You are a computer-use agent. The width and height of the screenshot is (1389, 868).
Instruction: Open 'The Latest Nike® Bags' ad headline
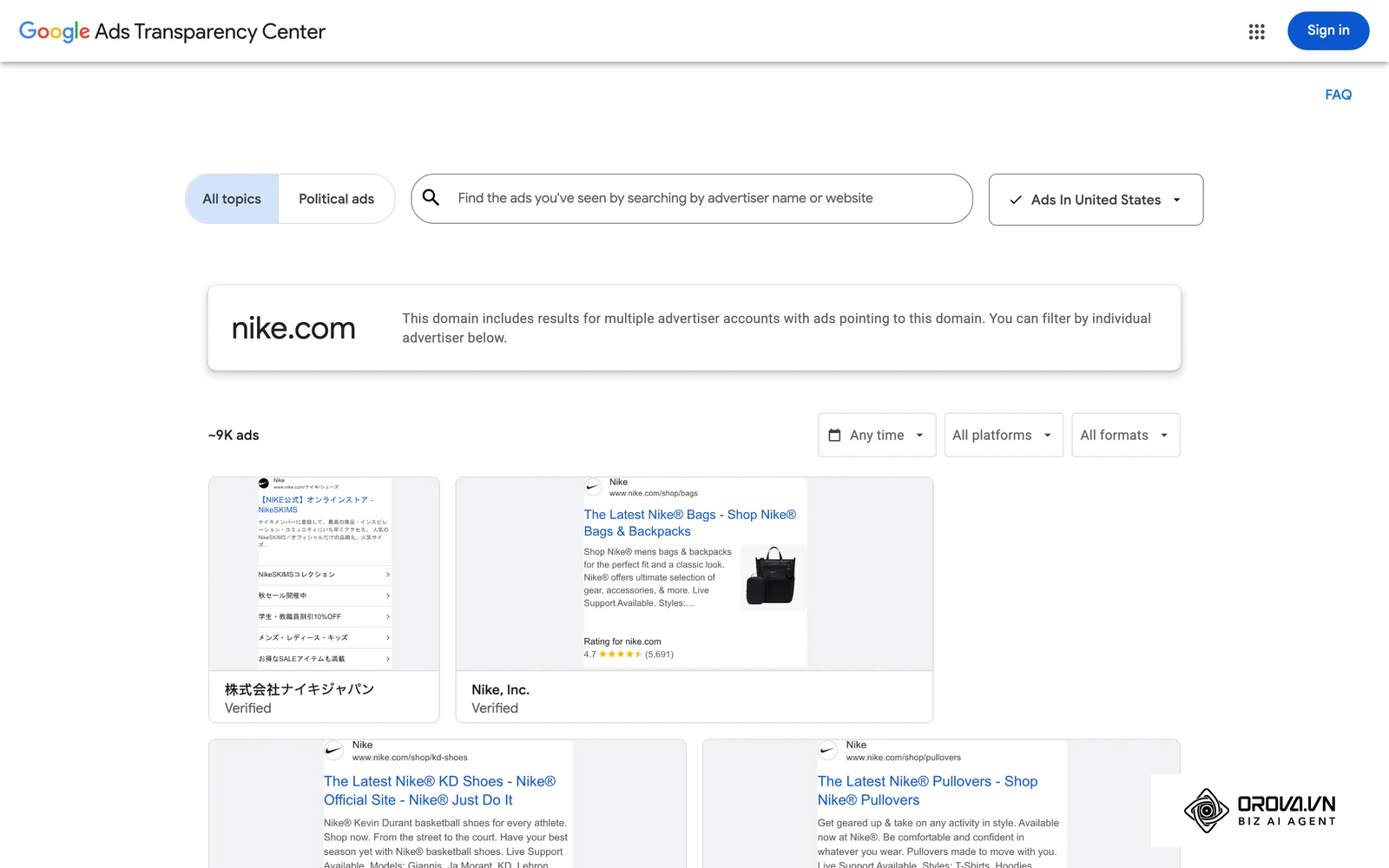coord(690,523)
